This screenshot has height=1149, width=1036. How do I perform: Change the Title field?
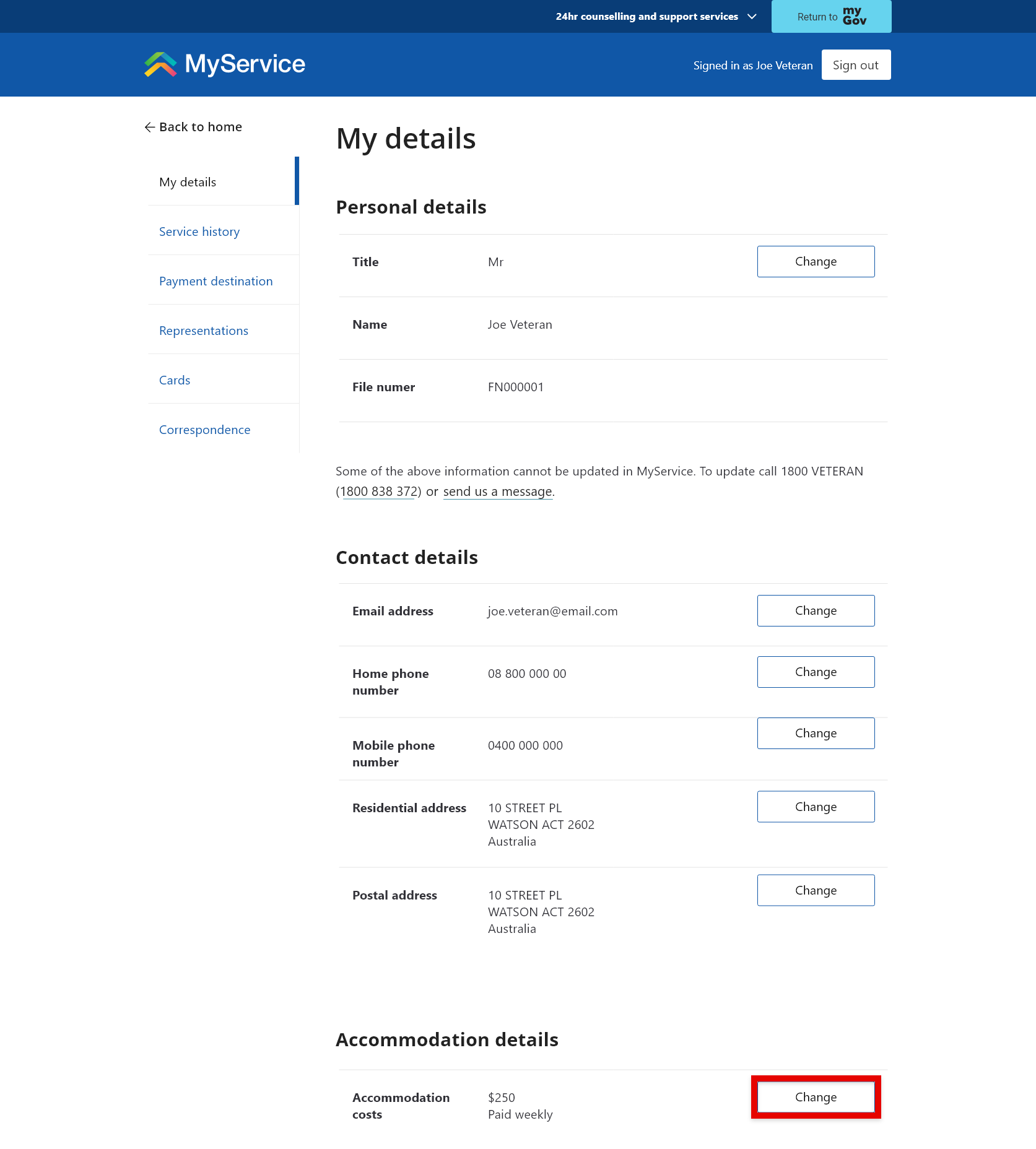[816, 261]
